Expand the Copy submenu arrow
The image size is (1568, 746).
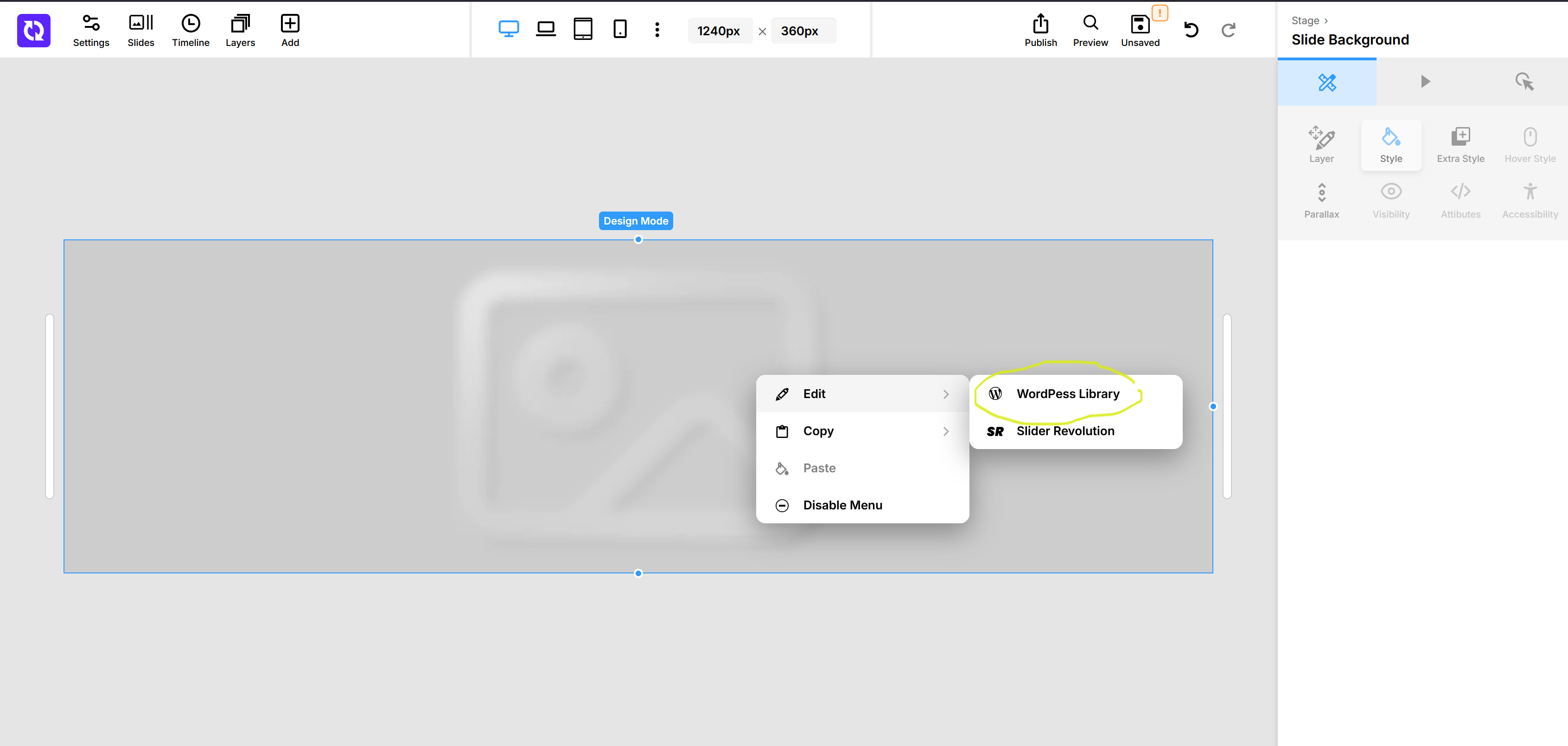(x=945, y=431)
